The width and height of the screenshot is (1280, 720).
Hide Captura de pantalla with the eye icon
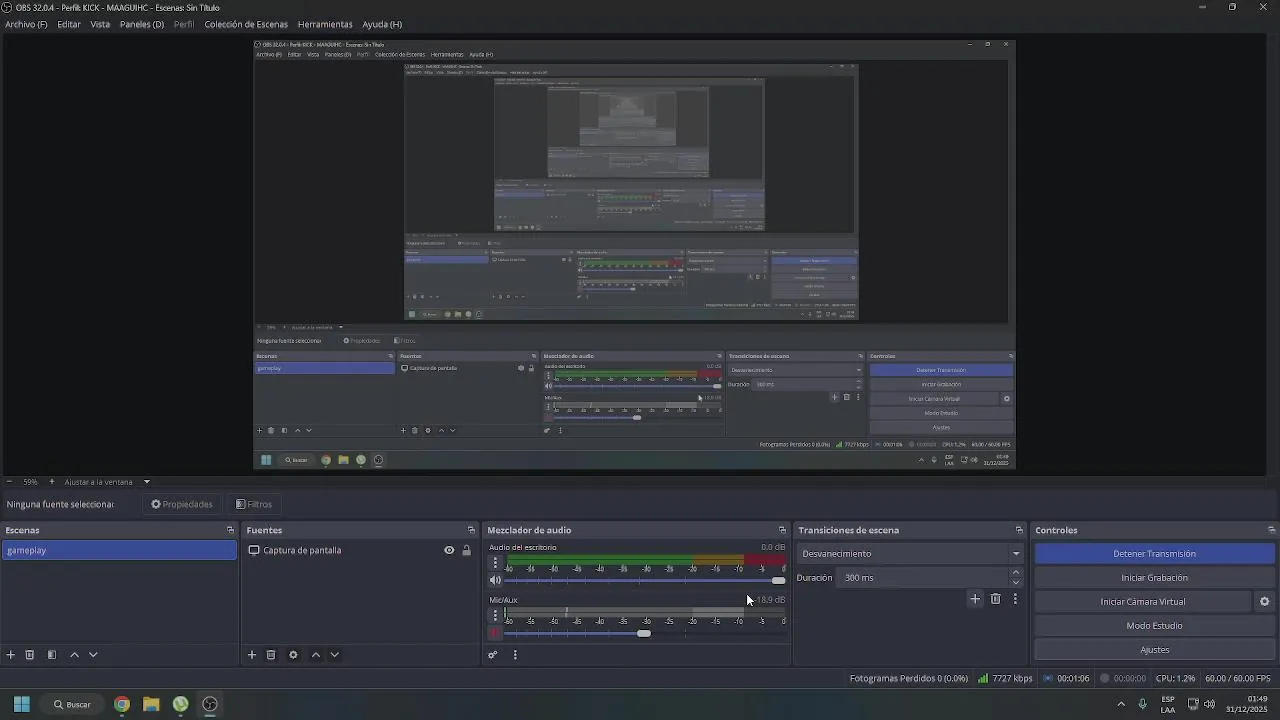(x=449, y=550)
